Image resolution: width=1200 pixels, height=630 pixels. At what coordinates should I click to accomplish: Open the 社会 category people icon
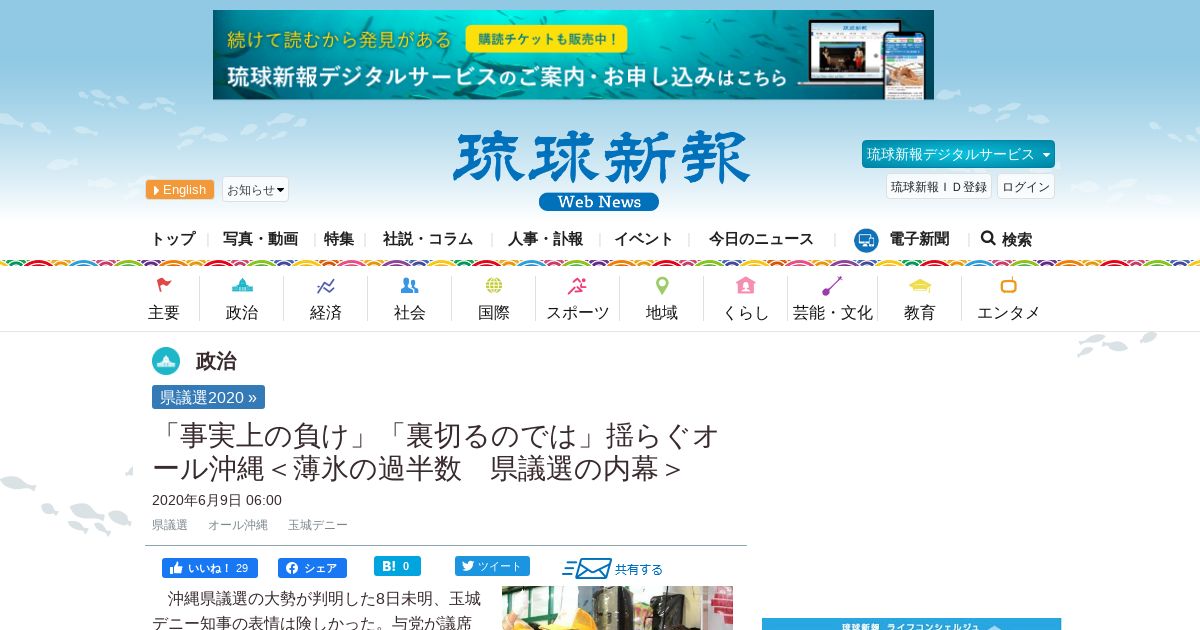(409, 286)
